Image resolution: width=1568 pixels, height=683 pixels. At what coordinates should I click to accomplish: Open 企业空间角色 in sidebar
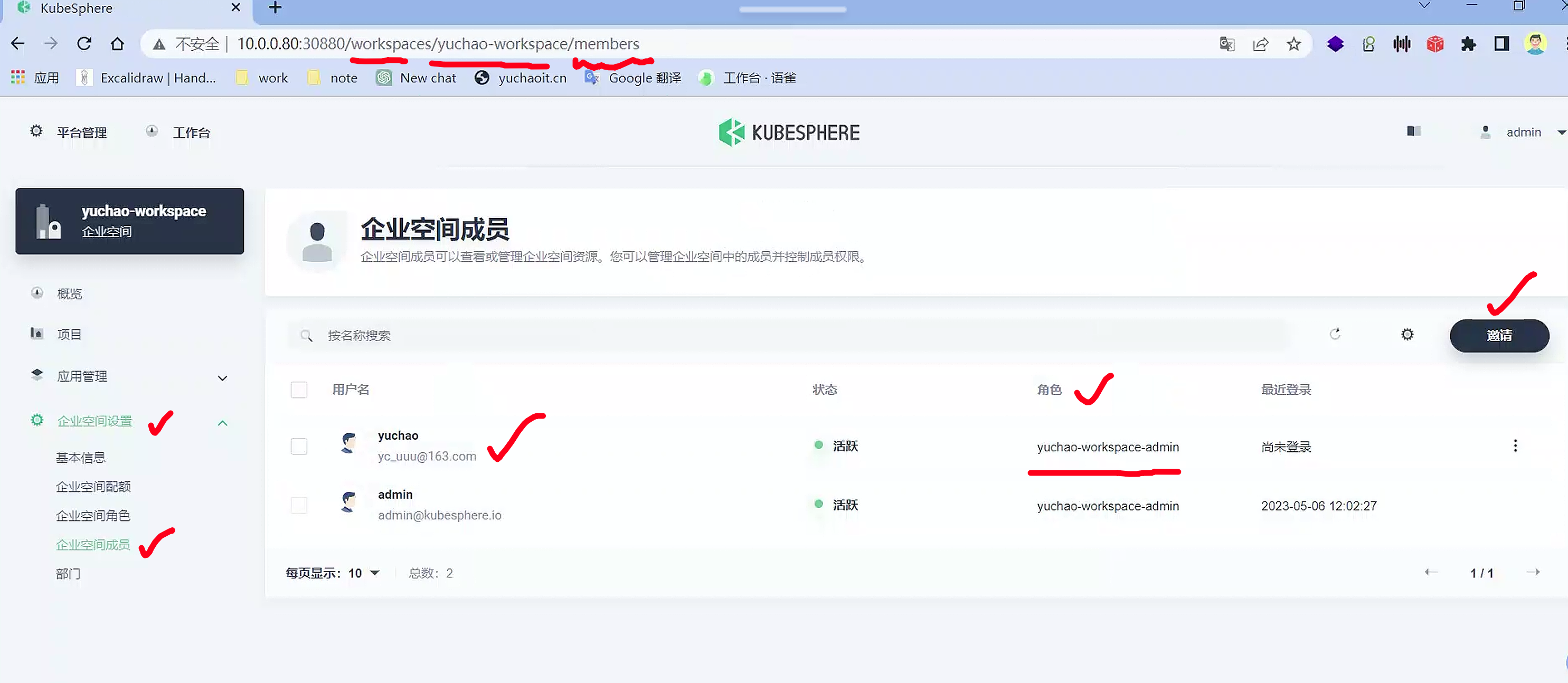[92, 516]
